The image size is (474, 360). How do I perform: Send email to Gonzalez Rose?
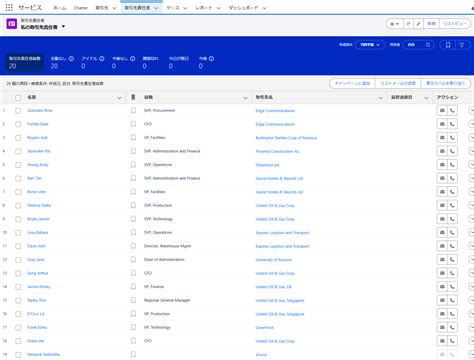pyautogui.click(x=442, y=110)
